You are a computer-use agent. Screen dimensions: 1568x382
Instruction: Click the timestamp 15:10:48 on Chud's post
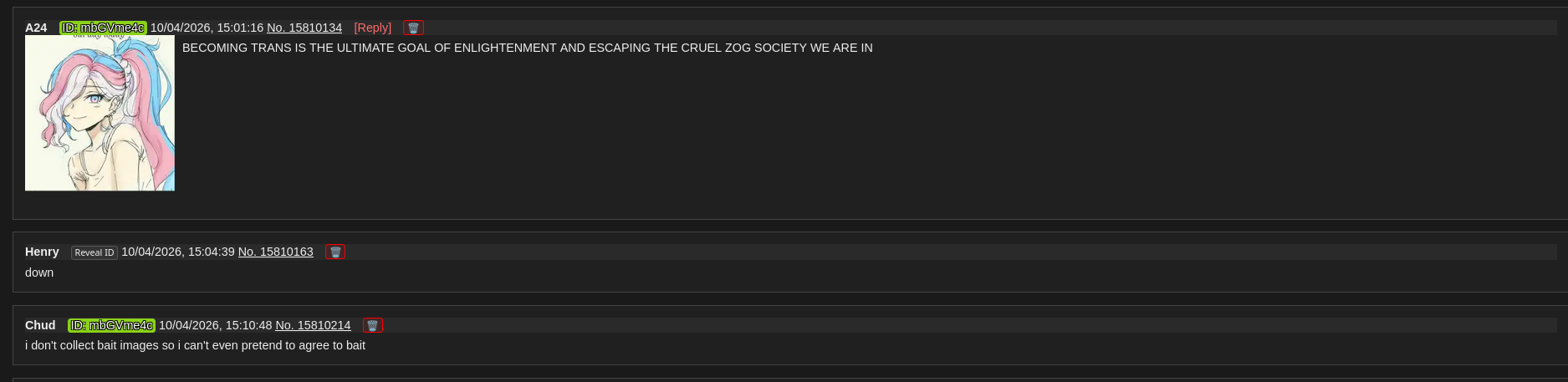pyautogui.click(x=248, y=325)
